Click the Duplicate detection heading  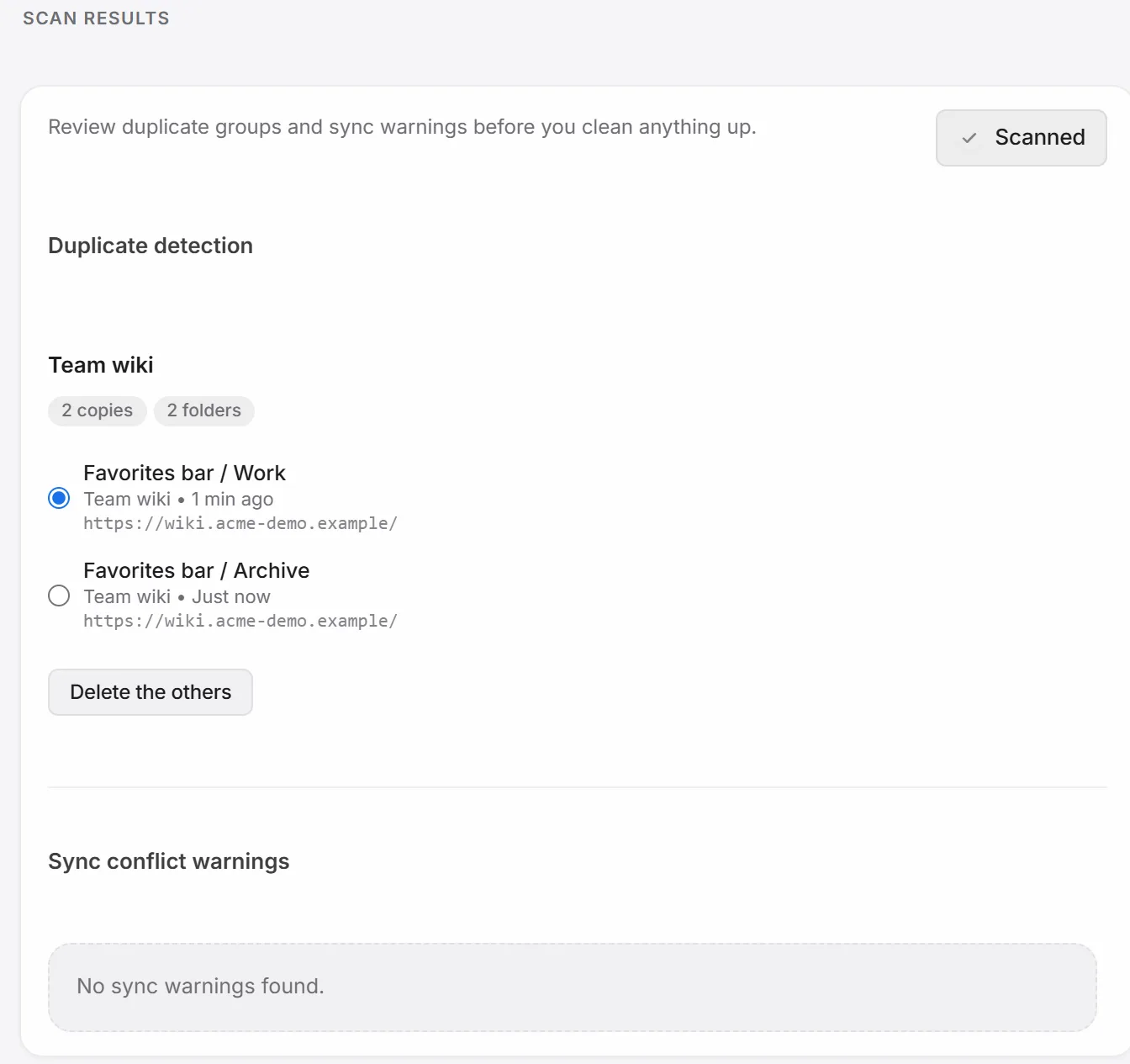tap(150, 246)
